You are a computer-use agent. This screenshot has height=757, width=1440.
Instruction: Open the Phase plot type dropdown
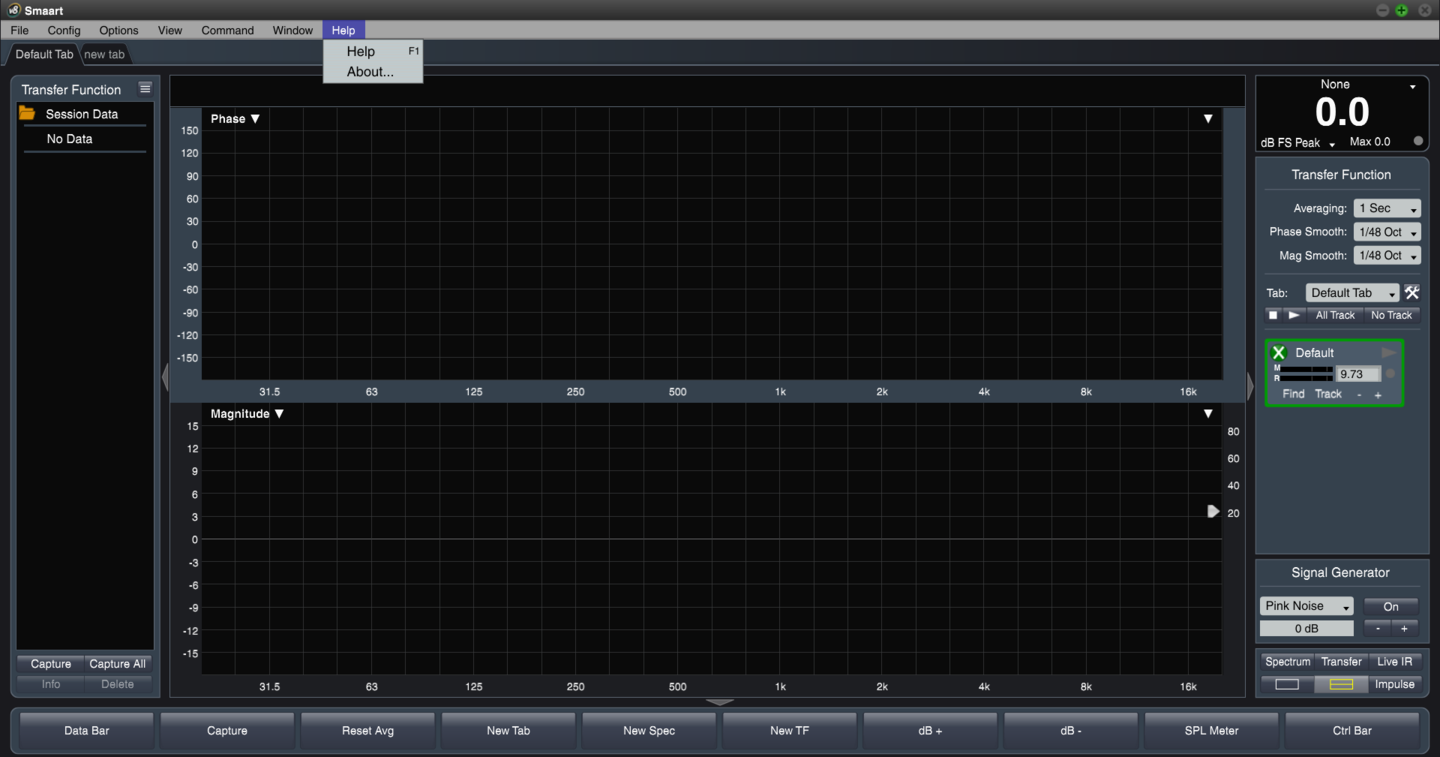click(235, 119)
